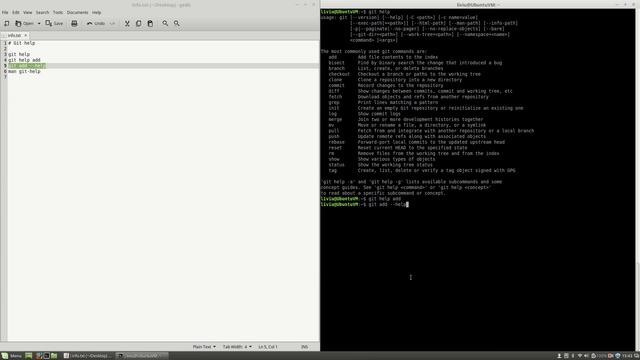Image resolution: width=640 pixels, height=360 pixels.
Task: Click the highlighted 'git add --help' line
Action: click(27, 65)
